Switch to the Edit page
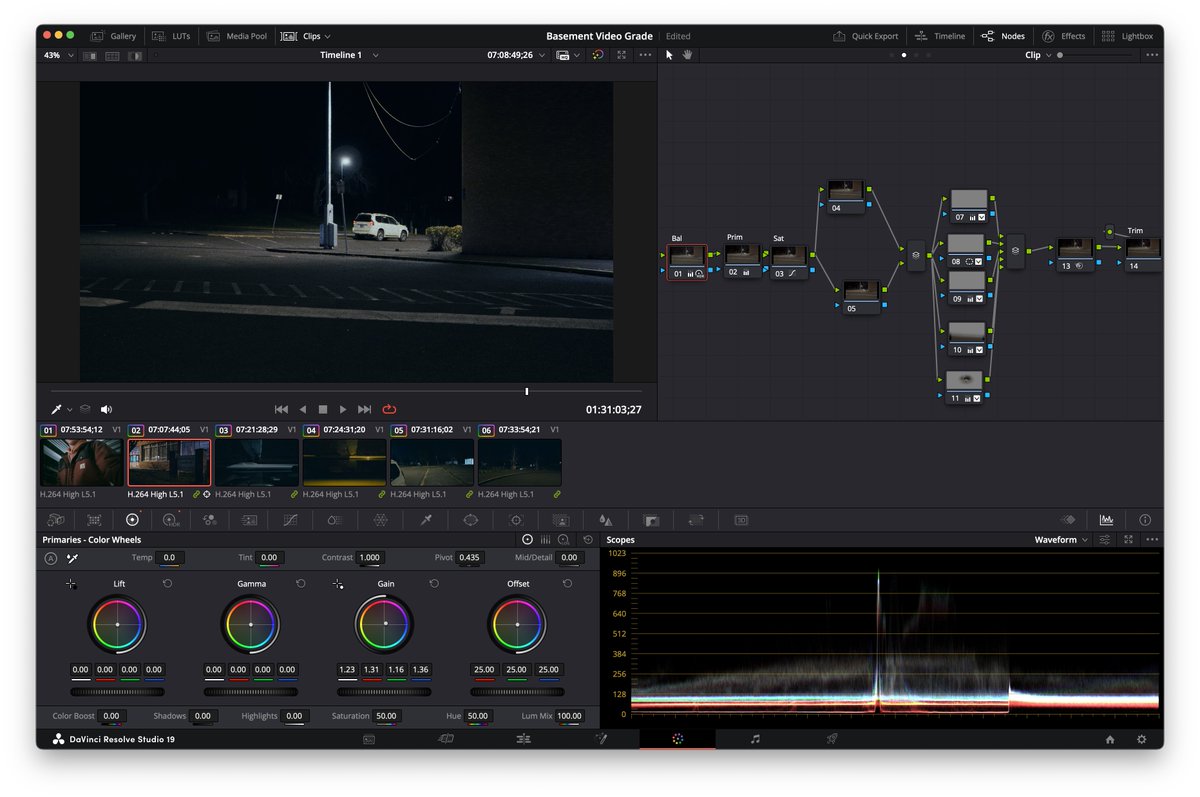This screenshot has height=797, width=1200. pyautogui.click(x=523, y=739)
